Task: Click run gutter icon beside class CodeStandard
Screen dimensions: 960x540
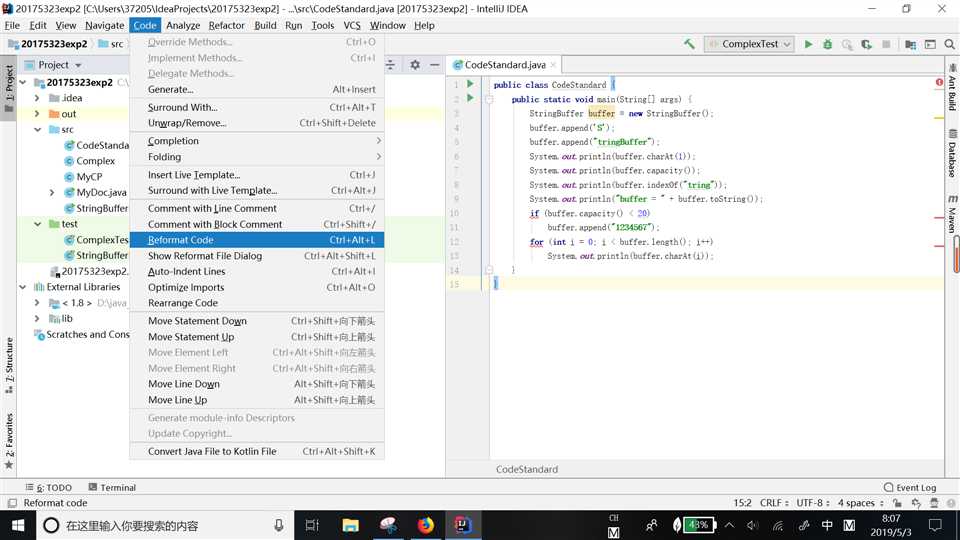Action: (x=470, y=84)
